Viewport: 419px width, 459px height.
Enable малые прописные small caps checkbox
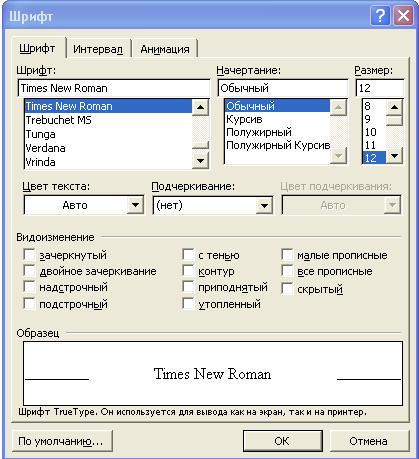(x=287, y=255)
